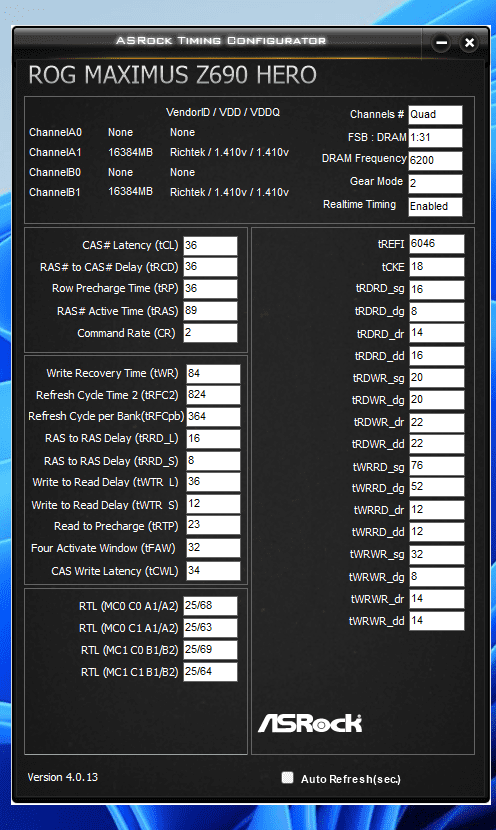This screenshot has width=496, height=830.
Task: Select the tRDRD_dr value field
Action: (x=437, y=333)
